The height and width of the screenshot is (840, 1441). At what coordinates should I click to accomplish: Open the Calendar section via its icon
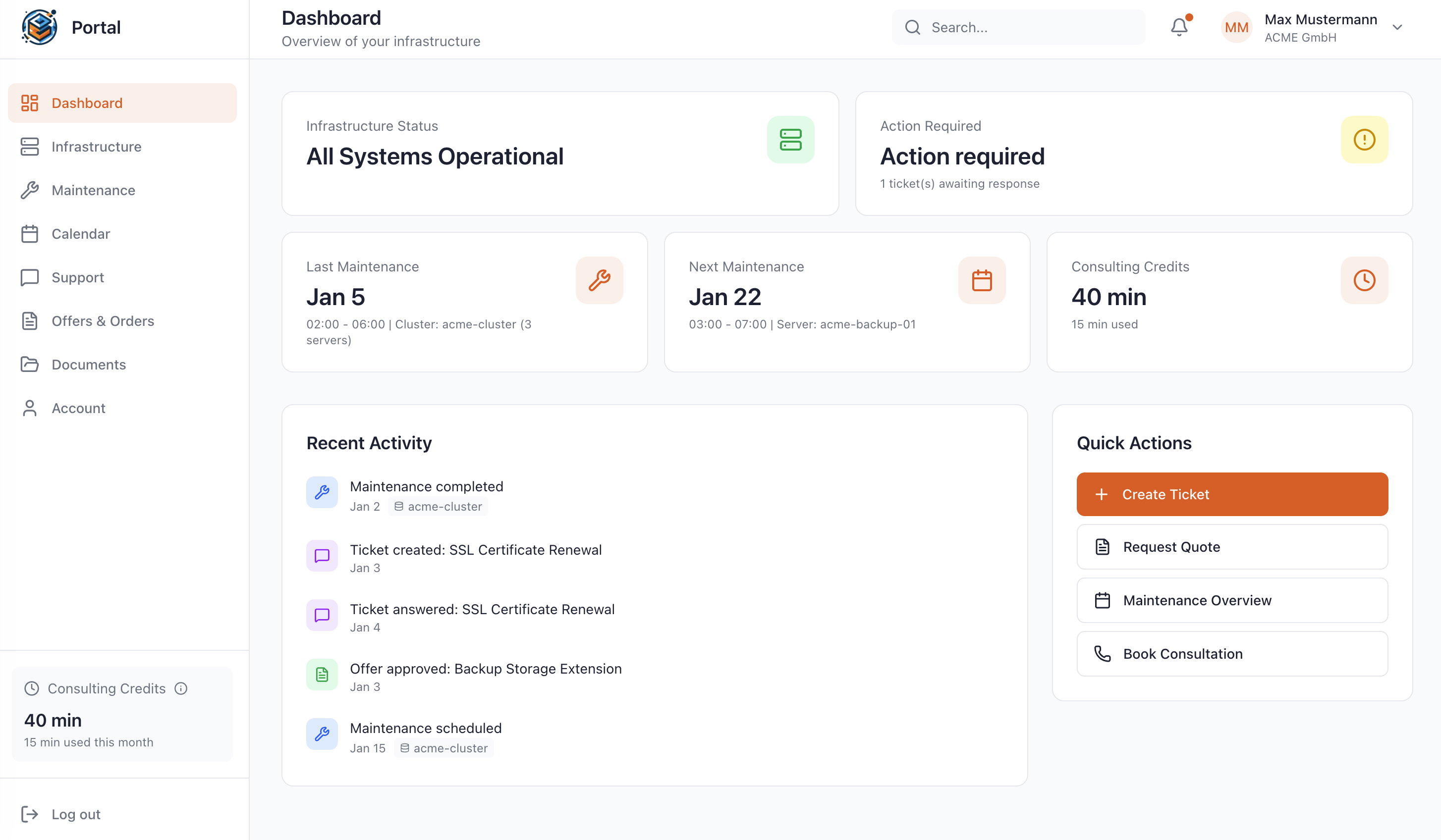(x=30, y=234)
